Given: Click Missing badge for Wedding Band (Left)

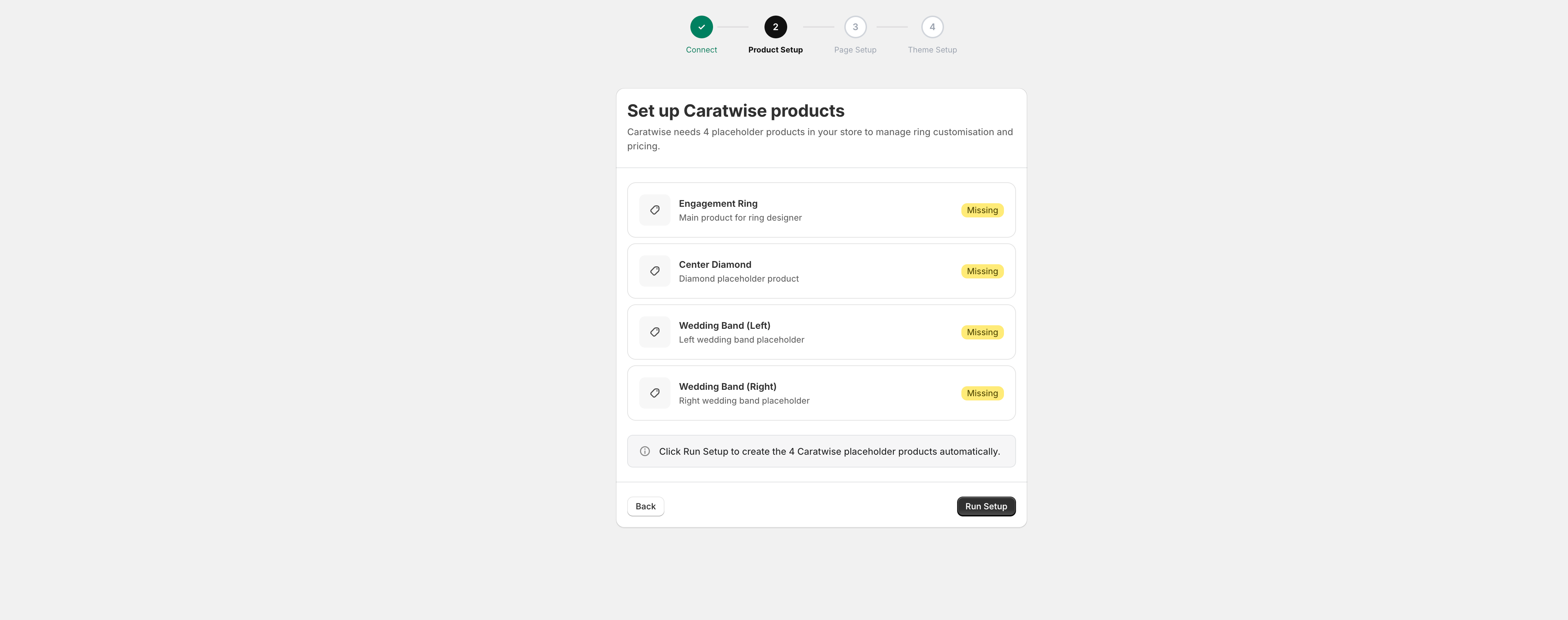Looking at the screenshot, I should (x=982, y=332).
